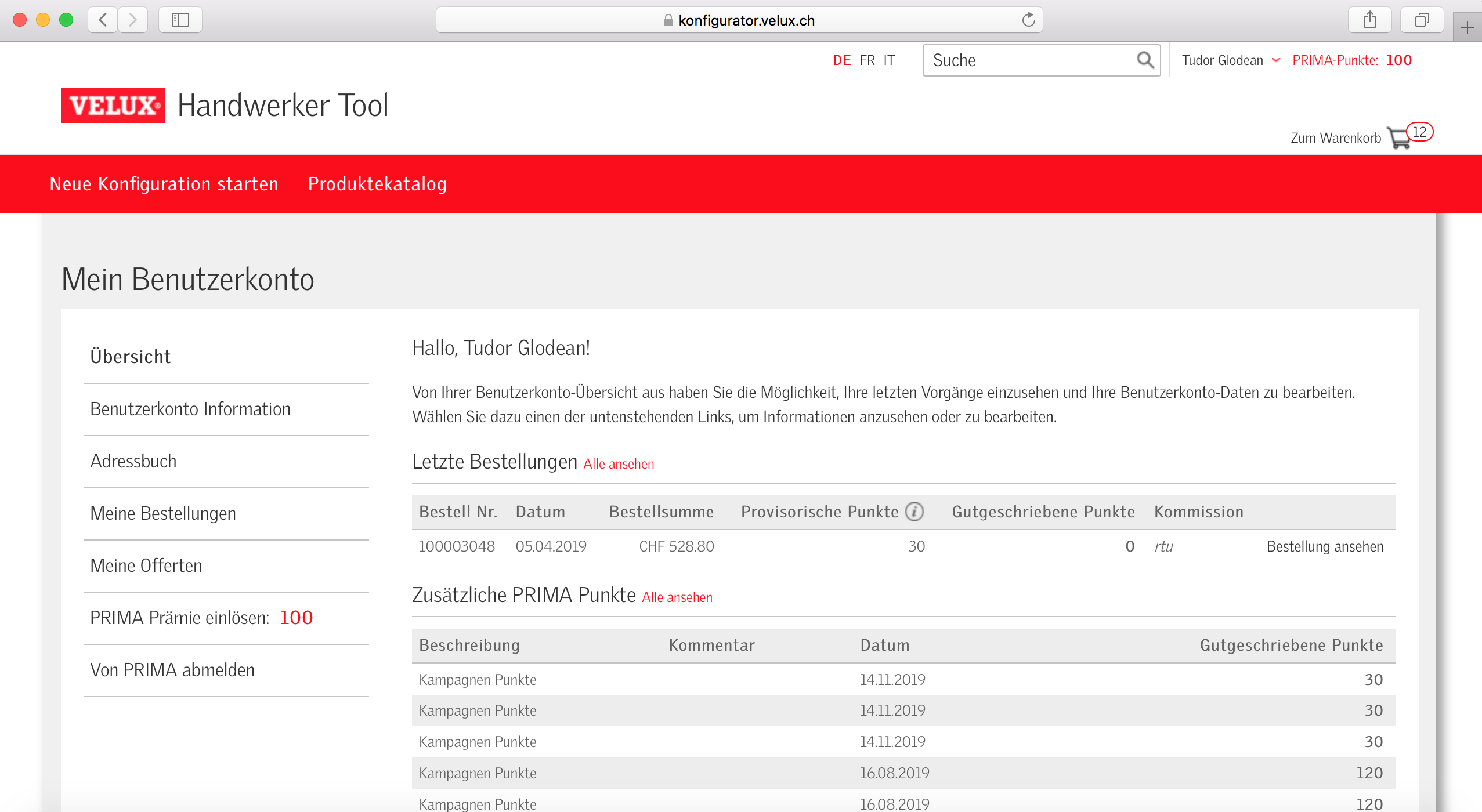The width and height of the screenshot is (1482, 812).
Task: Click the Safari forward arrow
Action: (x=133, y=20)
